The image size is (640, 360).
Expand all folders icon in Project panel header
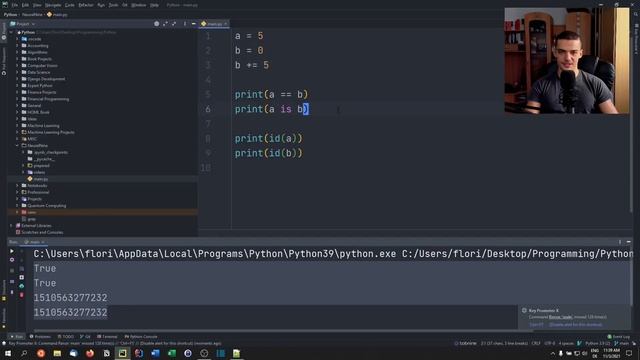pyautogui.click(x=165, y=24)
